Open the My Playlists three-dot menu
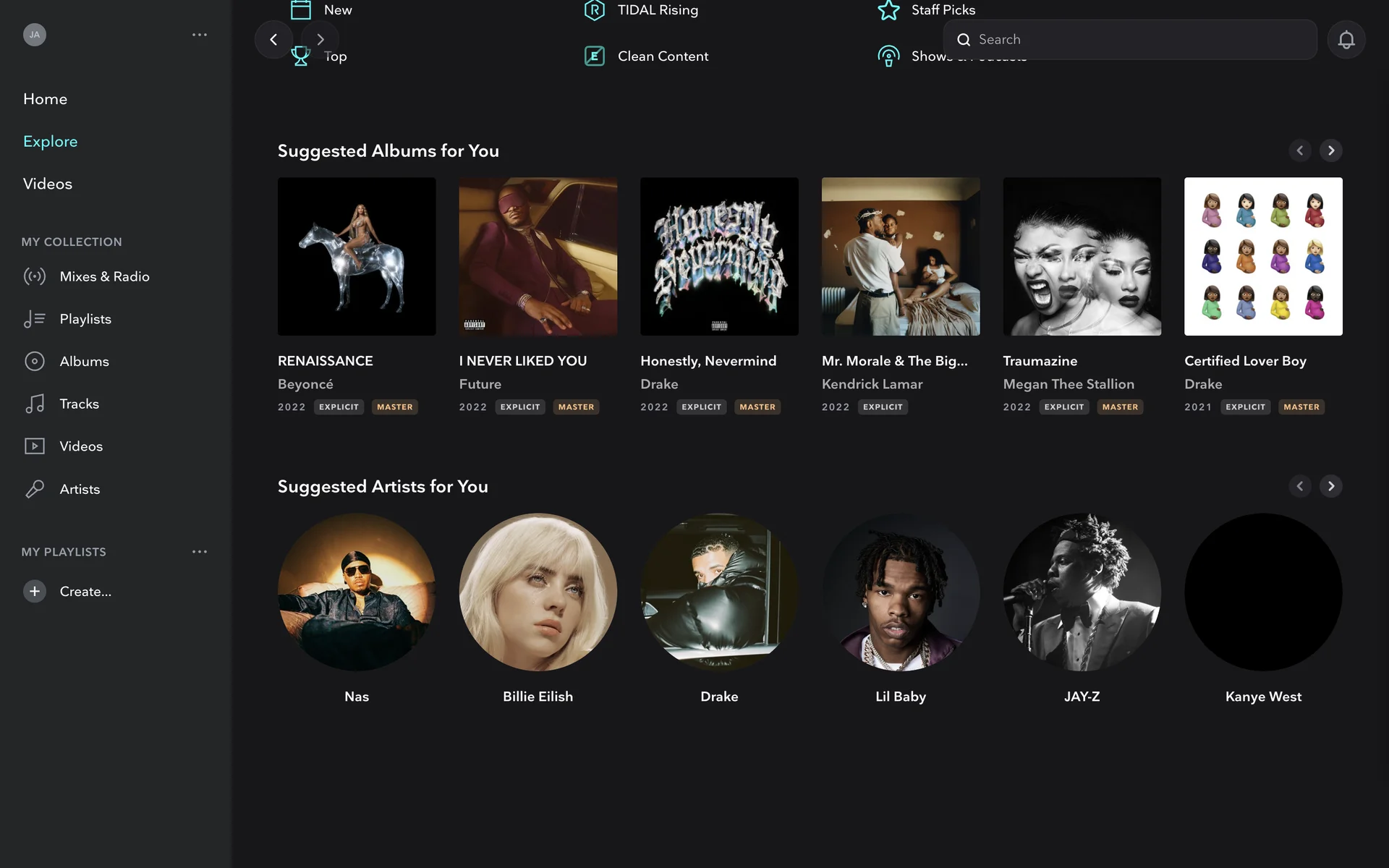Viewport: 1389px width, 868px height. (200, 552)
